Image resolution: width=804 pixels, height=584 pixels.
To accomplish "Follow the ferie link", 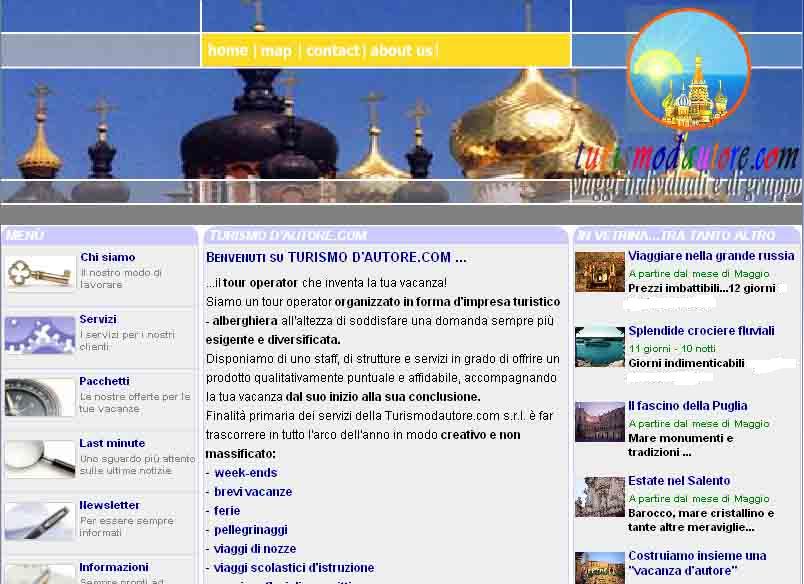I will pyautogui.click(x=227, y=511).
